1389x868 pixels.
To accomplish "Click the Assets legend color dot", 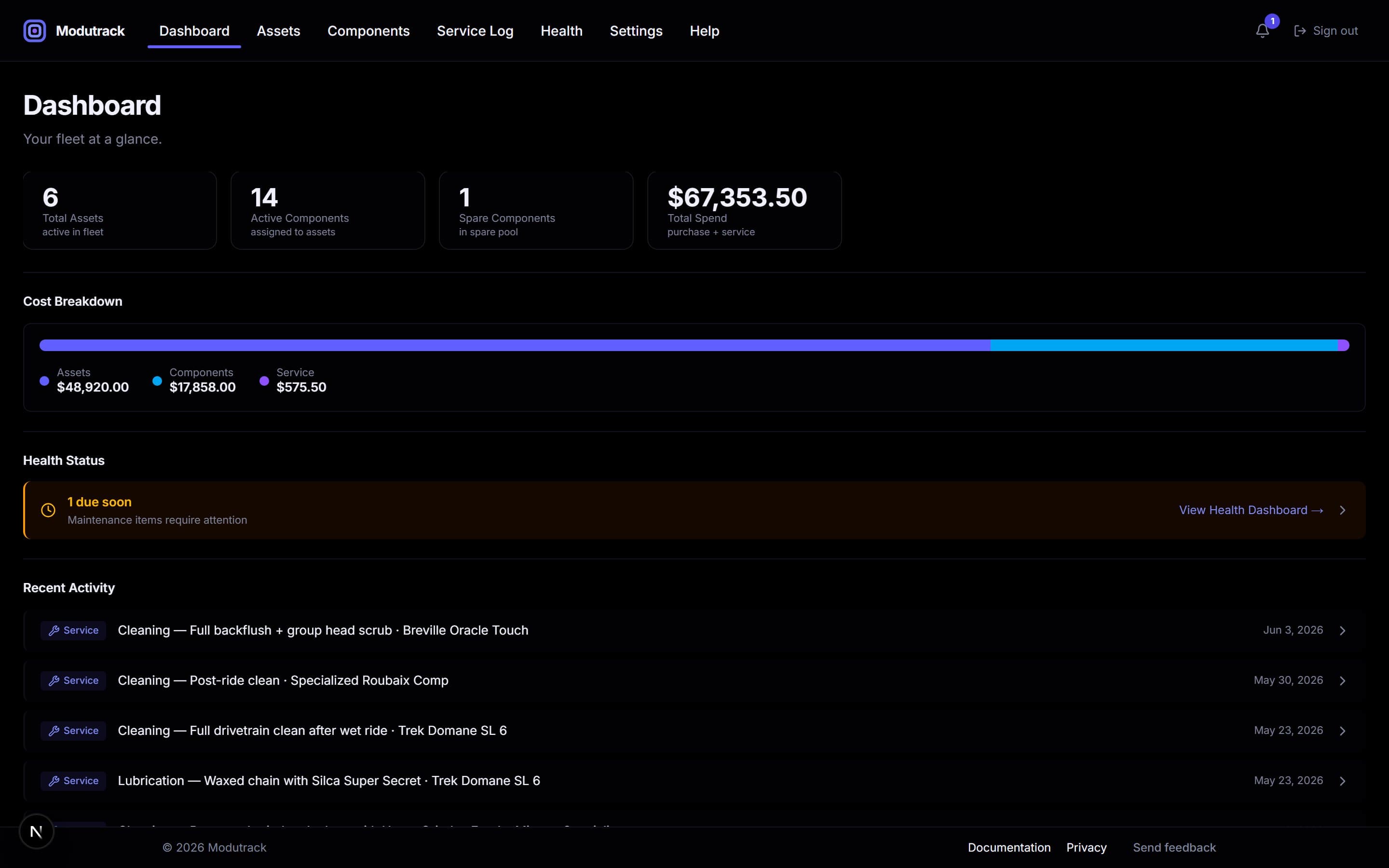I will coord(44,380).
